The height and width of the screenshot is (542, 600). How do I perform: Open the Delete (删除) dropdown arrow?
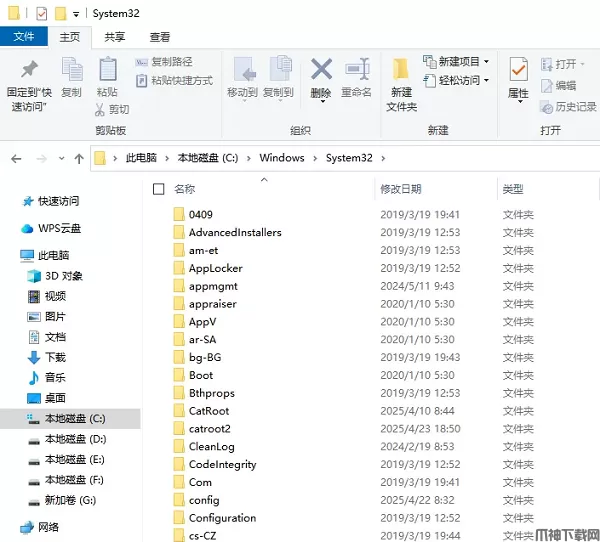pos(323,101)
